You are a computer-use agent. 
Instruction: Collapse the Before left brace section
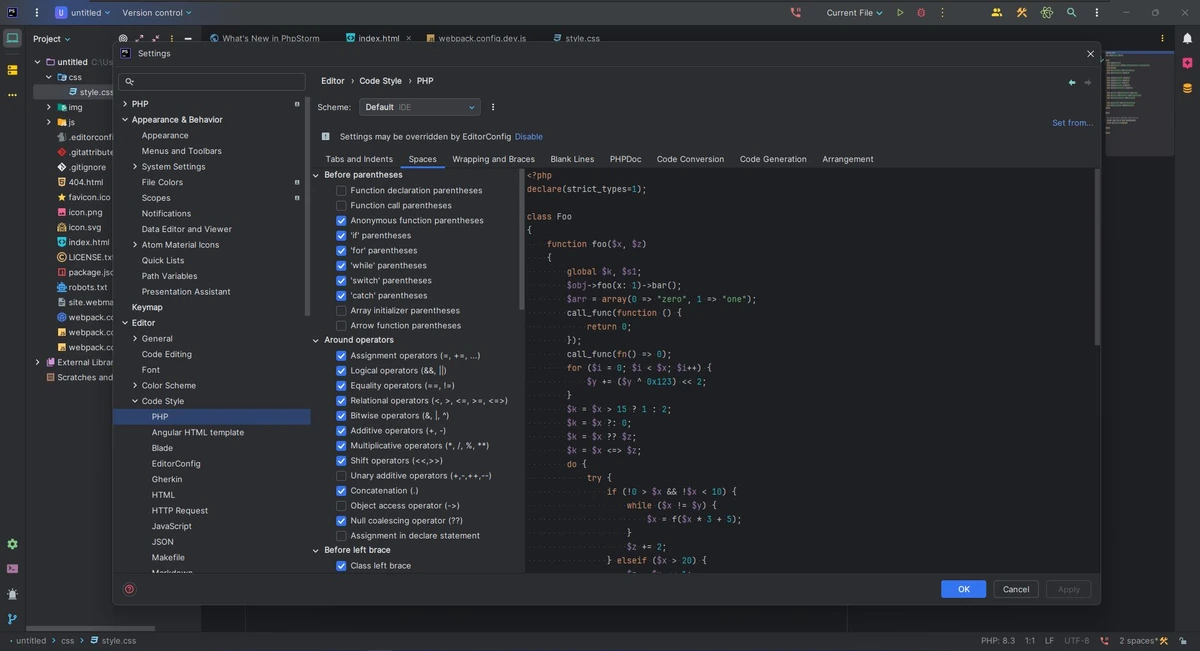pos(316,550)
